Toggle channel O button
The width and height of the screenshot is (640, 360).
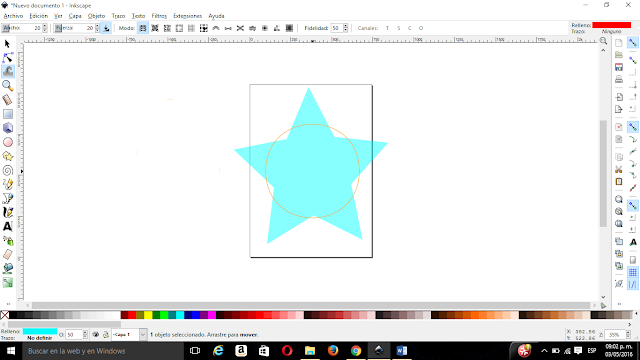click(421, 28)
